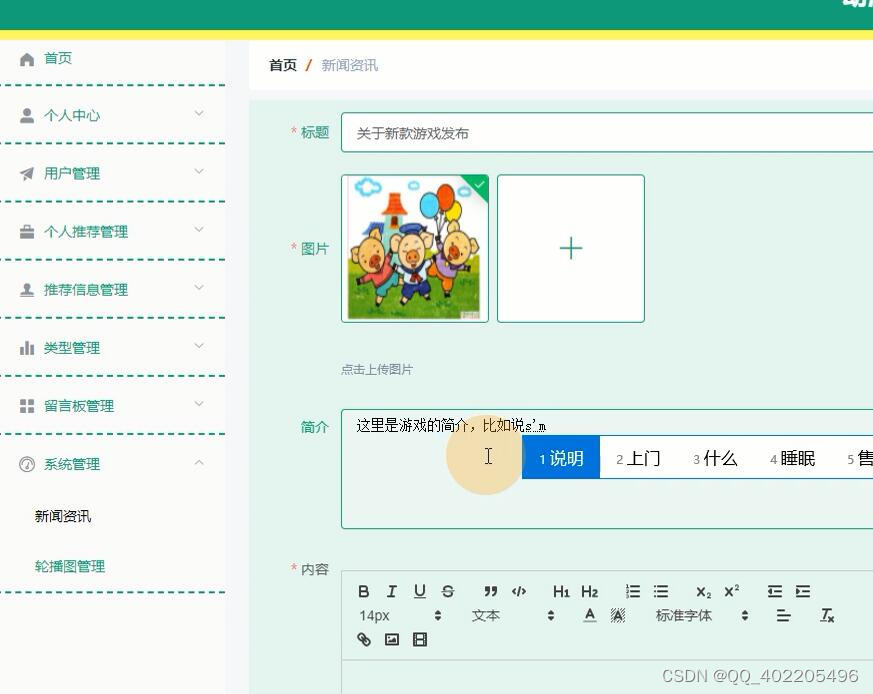The width and height of the screenshot is (873, 694).
Task: Click the 用户管理 paper plane icon
Action: 27,174
